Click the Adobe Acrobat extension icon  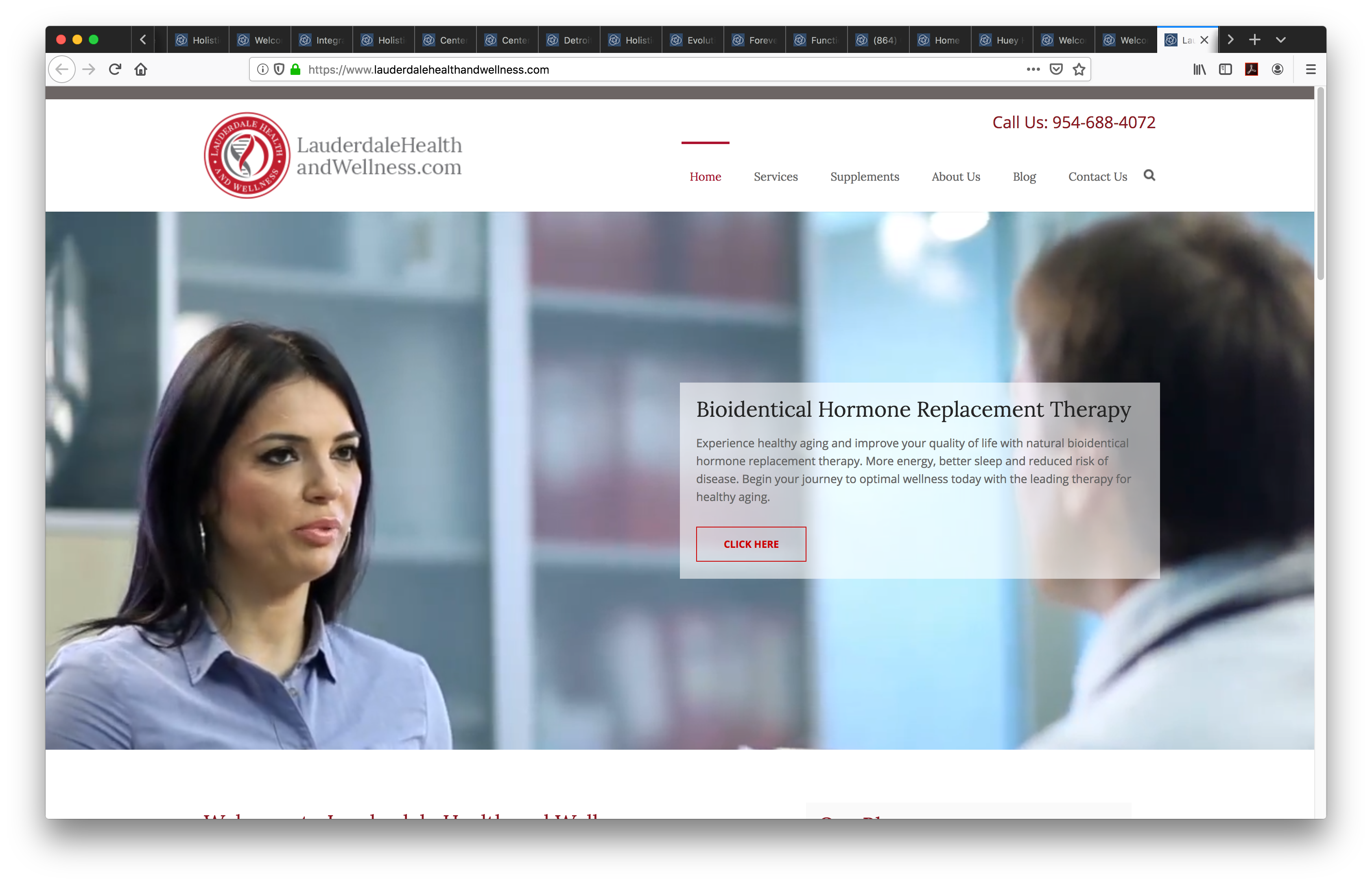1252,70
